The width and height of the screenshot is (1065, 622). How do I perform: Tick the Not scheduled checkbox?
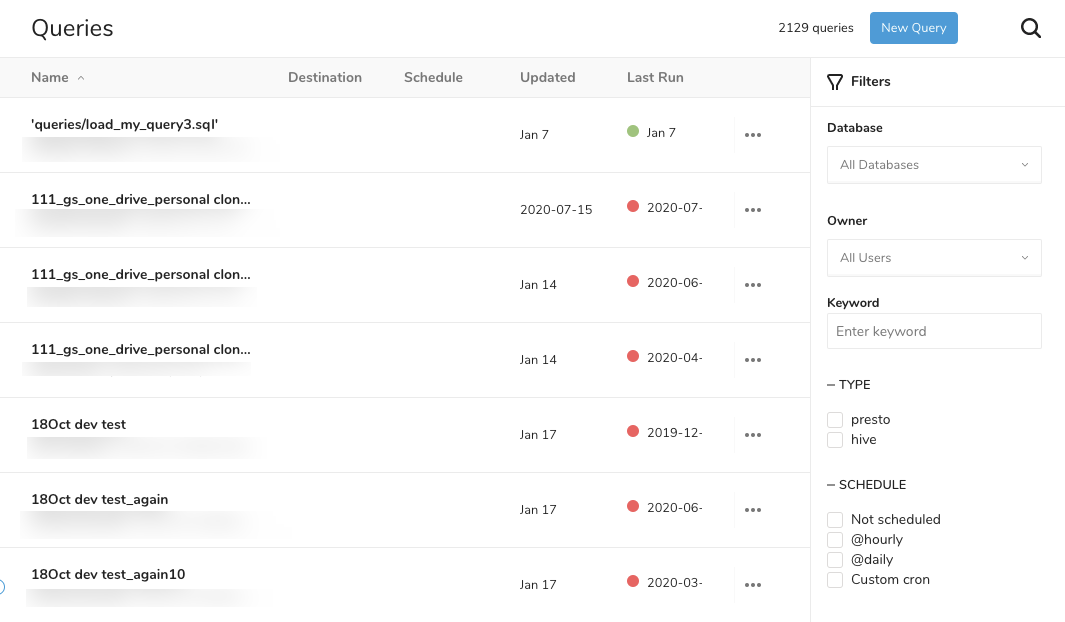(x=835, y=520)
